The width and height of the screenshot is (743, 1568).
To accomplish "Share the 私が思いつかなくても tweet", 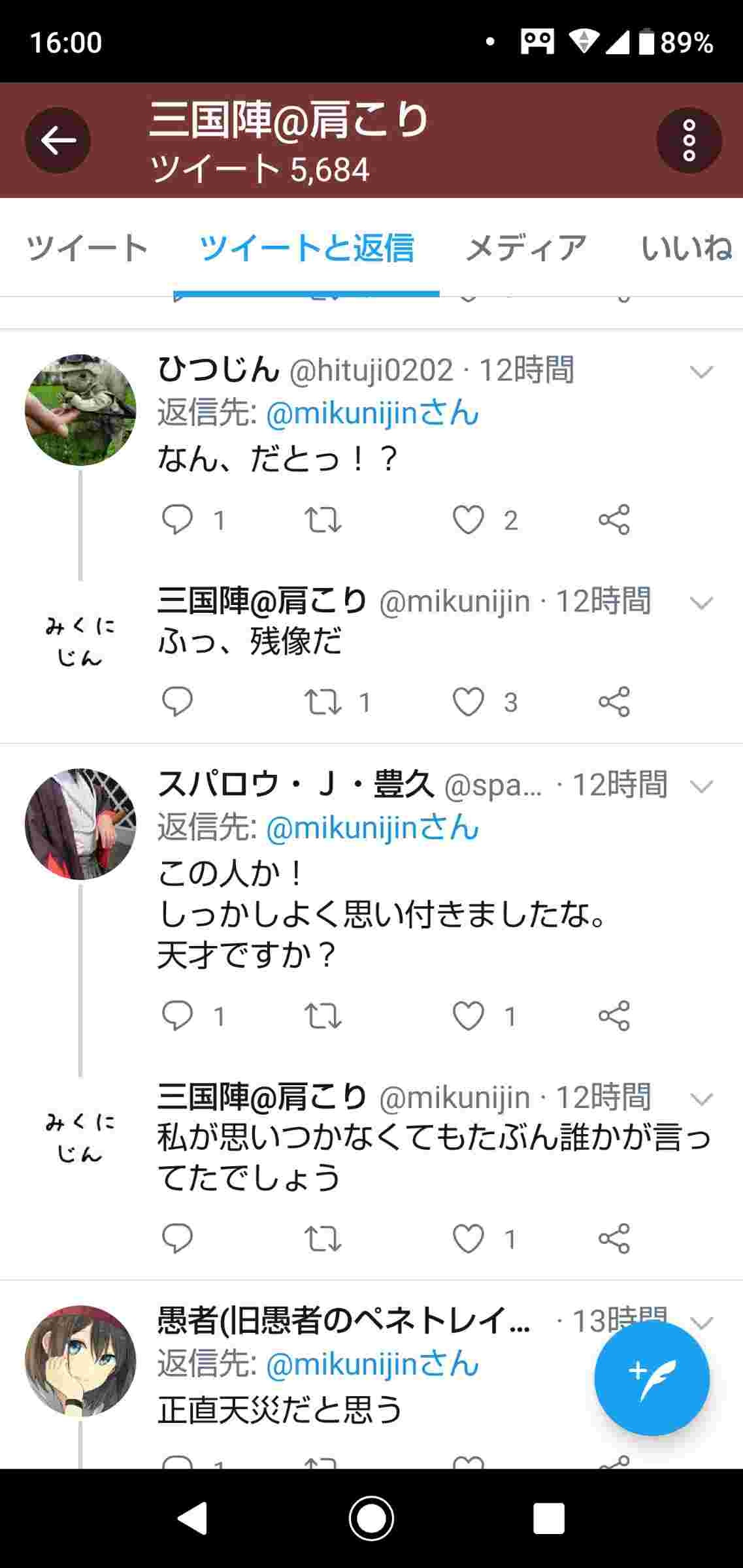I will [x=614, y=1239].
